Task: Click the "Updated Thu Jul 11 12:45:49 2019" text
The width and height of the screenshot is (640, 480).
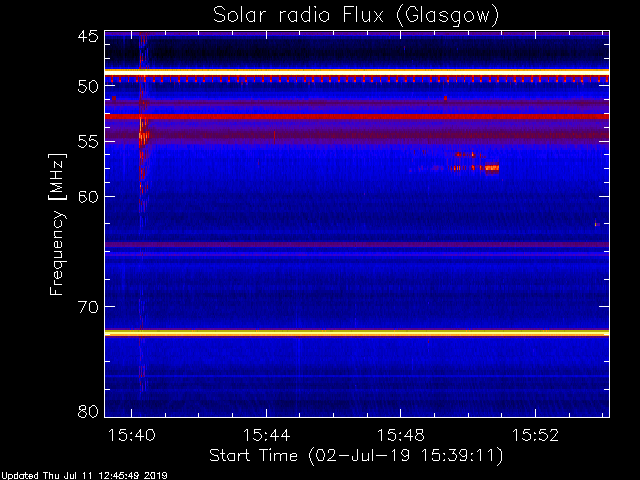Action: [84, 476]
